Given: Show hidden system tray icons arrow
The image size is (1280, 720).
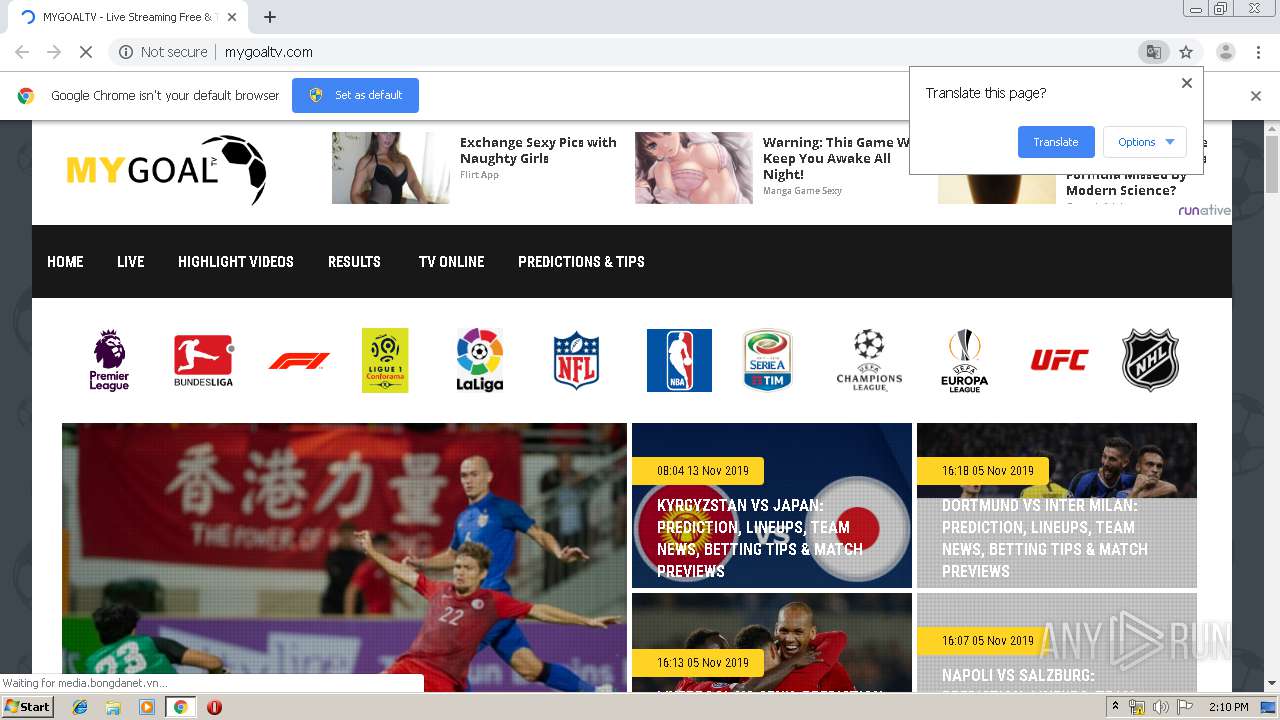Looking at the screenshot, I should (x=1115, y=707).
